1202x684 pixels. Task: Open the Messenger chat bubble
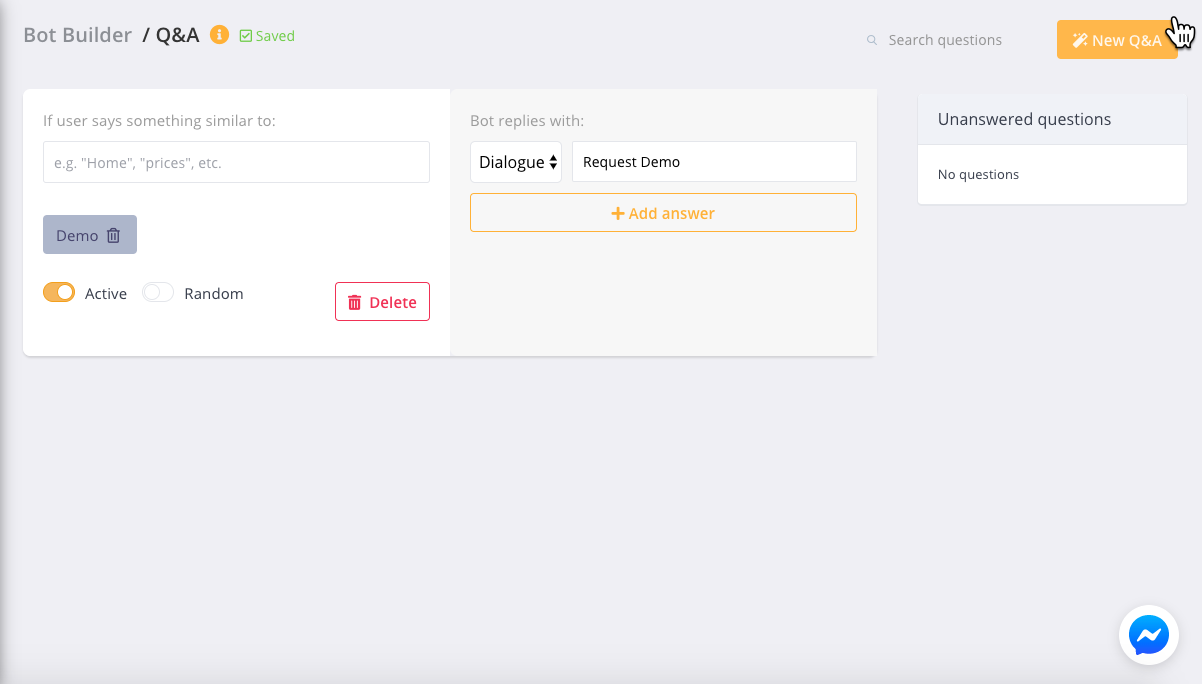coord(1148,635)
